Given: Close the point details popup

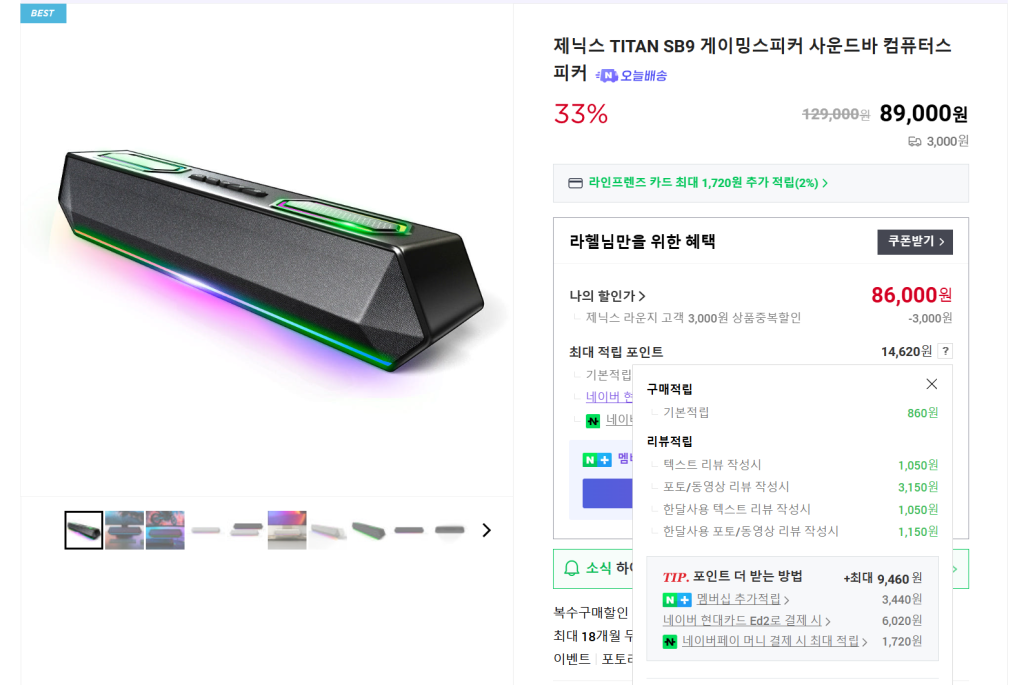Looking at the screenshot, I should [931, 384].
